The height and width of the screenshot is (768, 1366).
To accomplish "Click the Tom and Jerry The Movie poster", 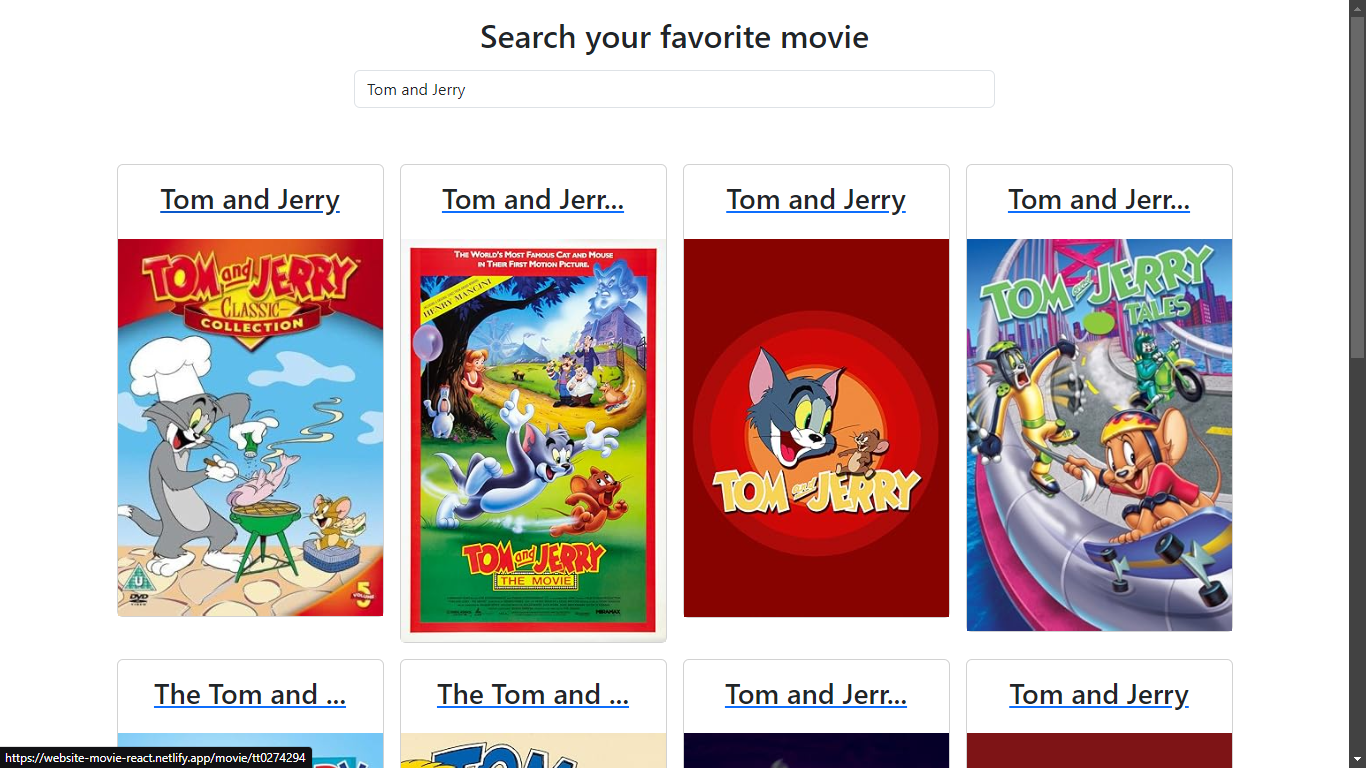I will (x=533, y=438).
